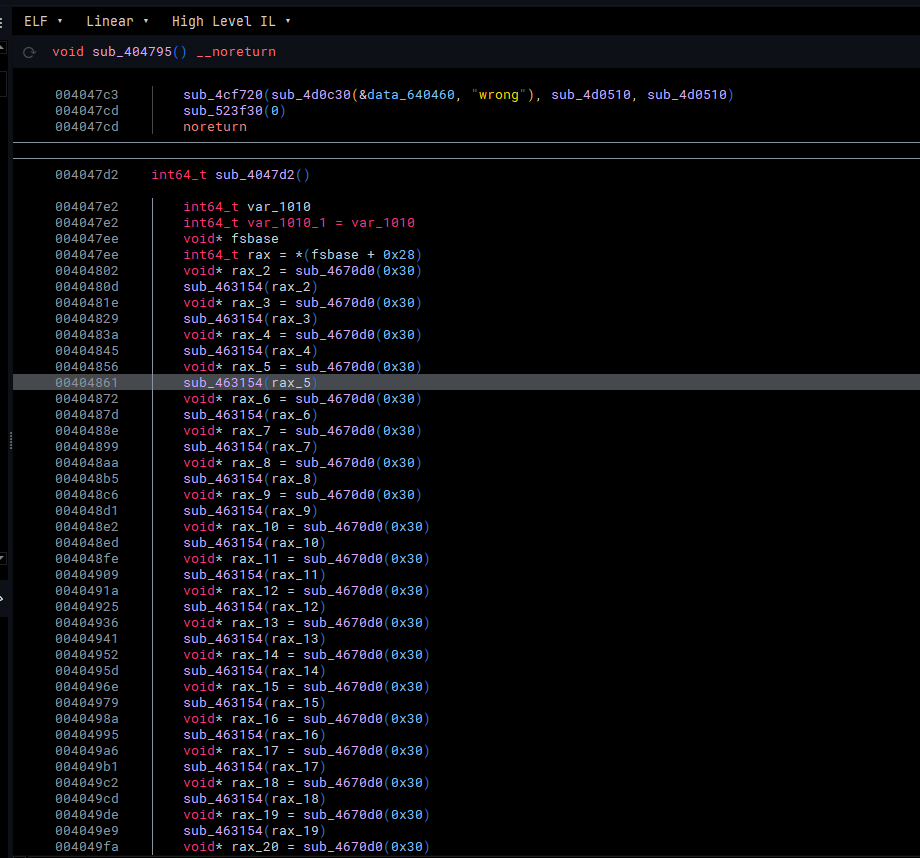Click the sub_404795 function name in header
Viewport: 920px width, 858px height.
(x=132, y=52)
